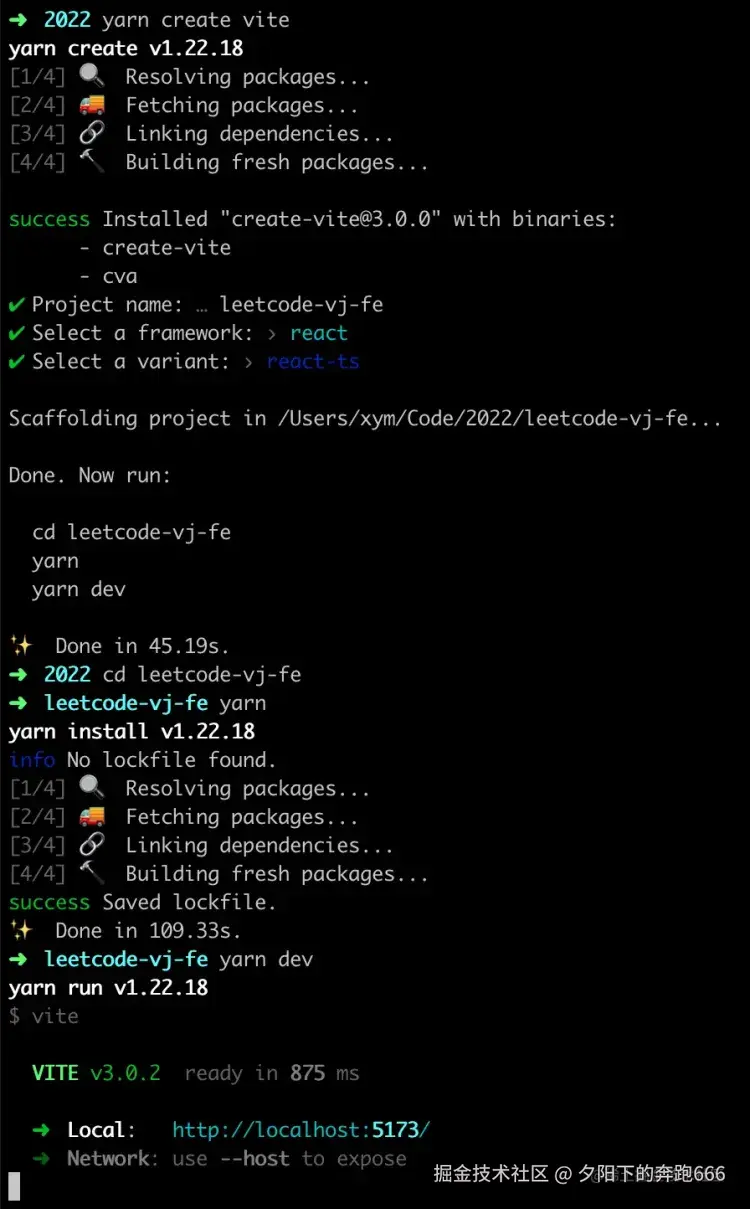Image resolution: width=750 pixels, height=1209 pixels.
Task: Click the chain link emoji under yarn create
Action: [91, 134]
